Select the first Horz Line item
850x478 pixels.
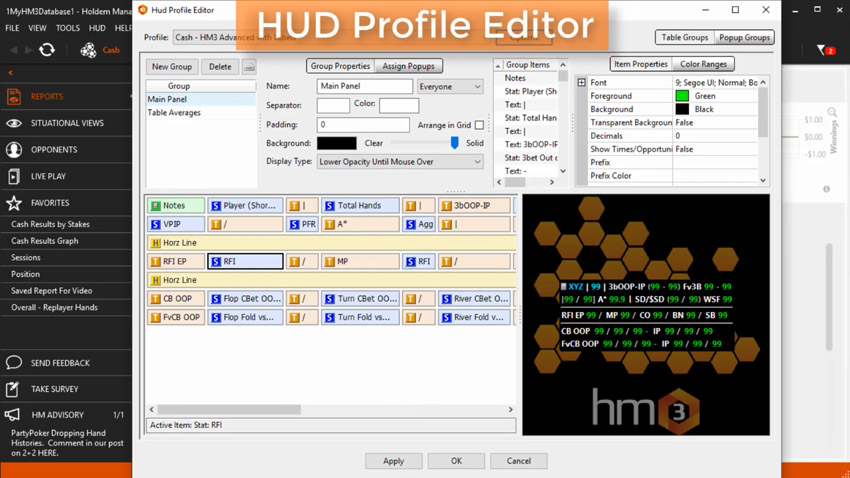coord(331,243)
